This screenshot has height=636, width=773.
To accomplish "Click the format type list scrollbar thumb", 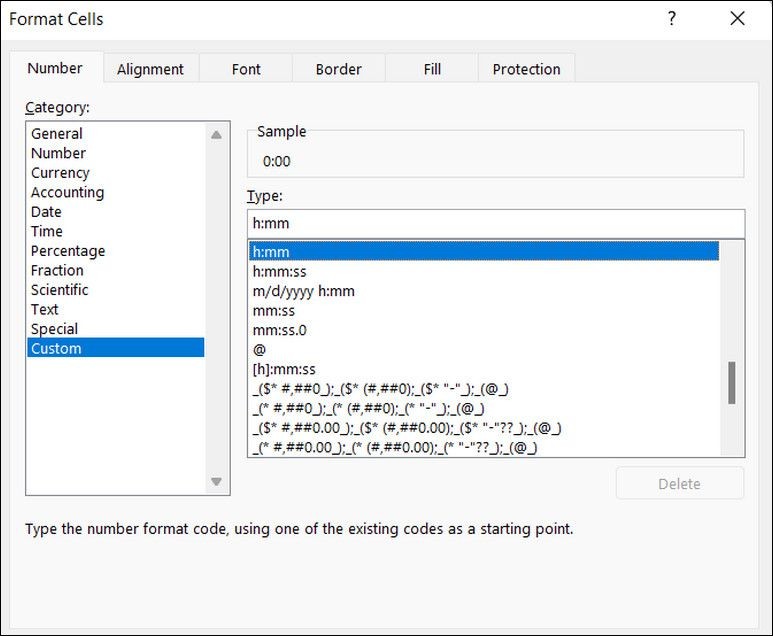I will [x=732, y=383].
